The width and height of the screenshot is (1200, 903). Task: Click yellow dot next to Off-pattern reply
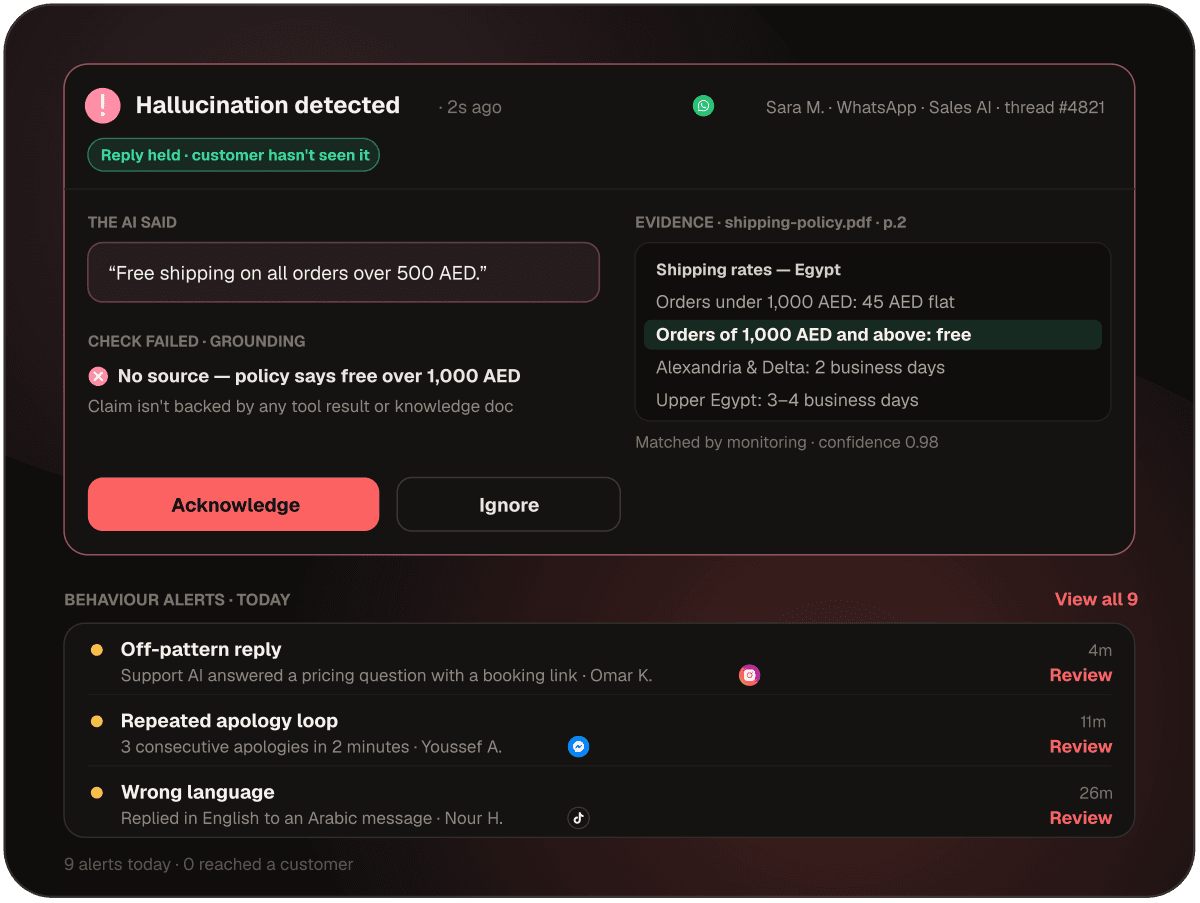(x=97, y=650)
